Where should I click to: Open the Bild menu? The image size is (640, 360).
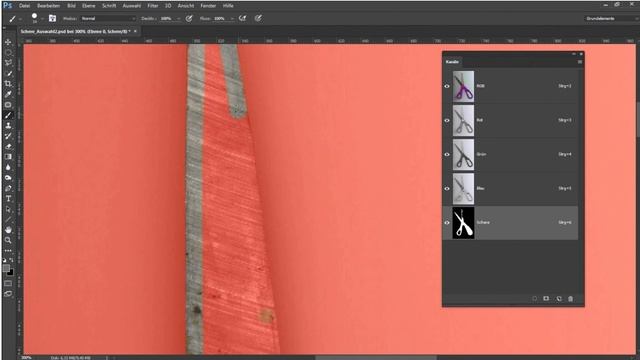(71, 6)
